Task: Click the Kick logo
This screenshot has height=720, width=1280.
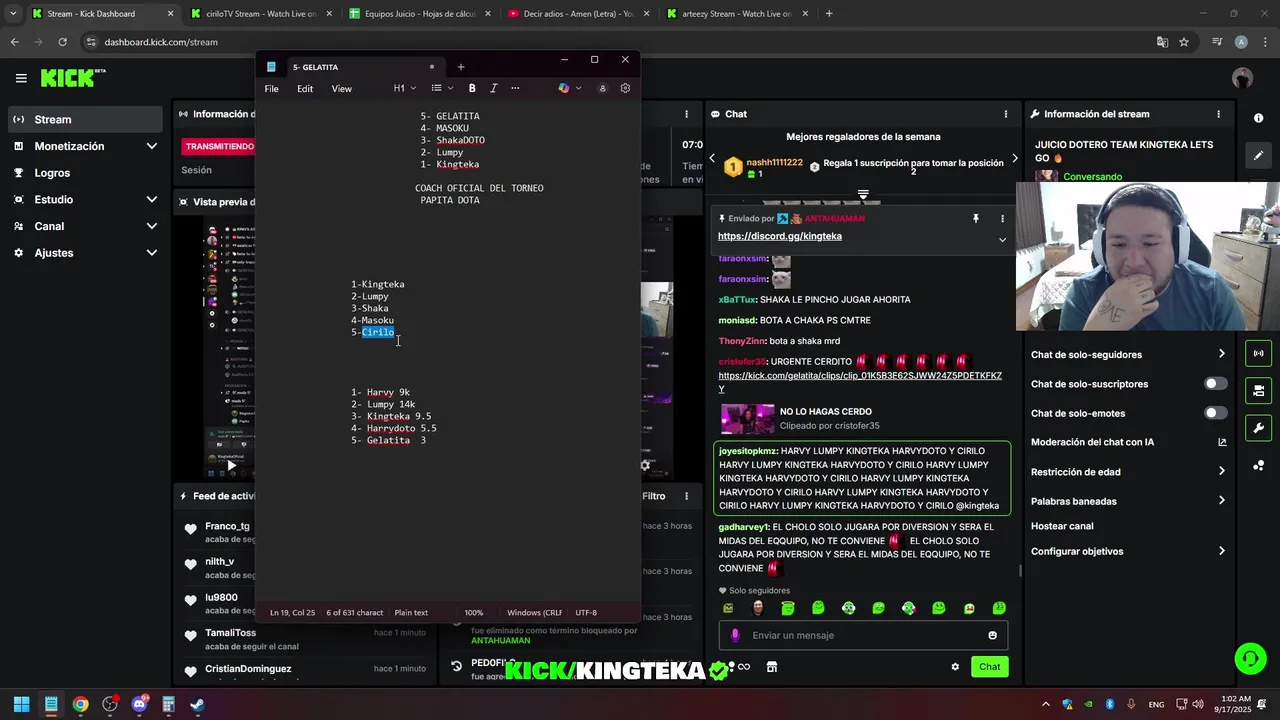Action: [73, 78]
